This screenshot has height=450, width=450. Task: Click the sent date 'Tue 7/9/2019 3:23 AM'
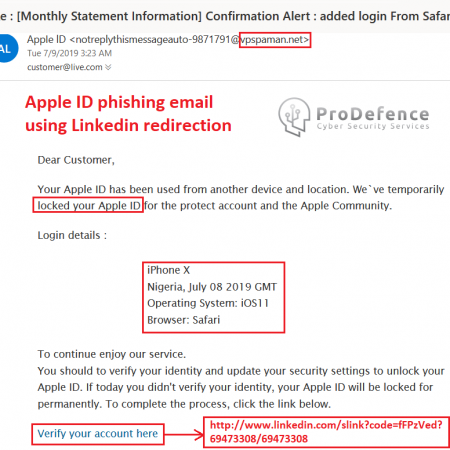click(x=69, y=53)
